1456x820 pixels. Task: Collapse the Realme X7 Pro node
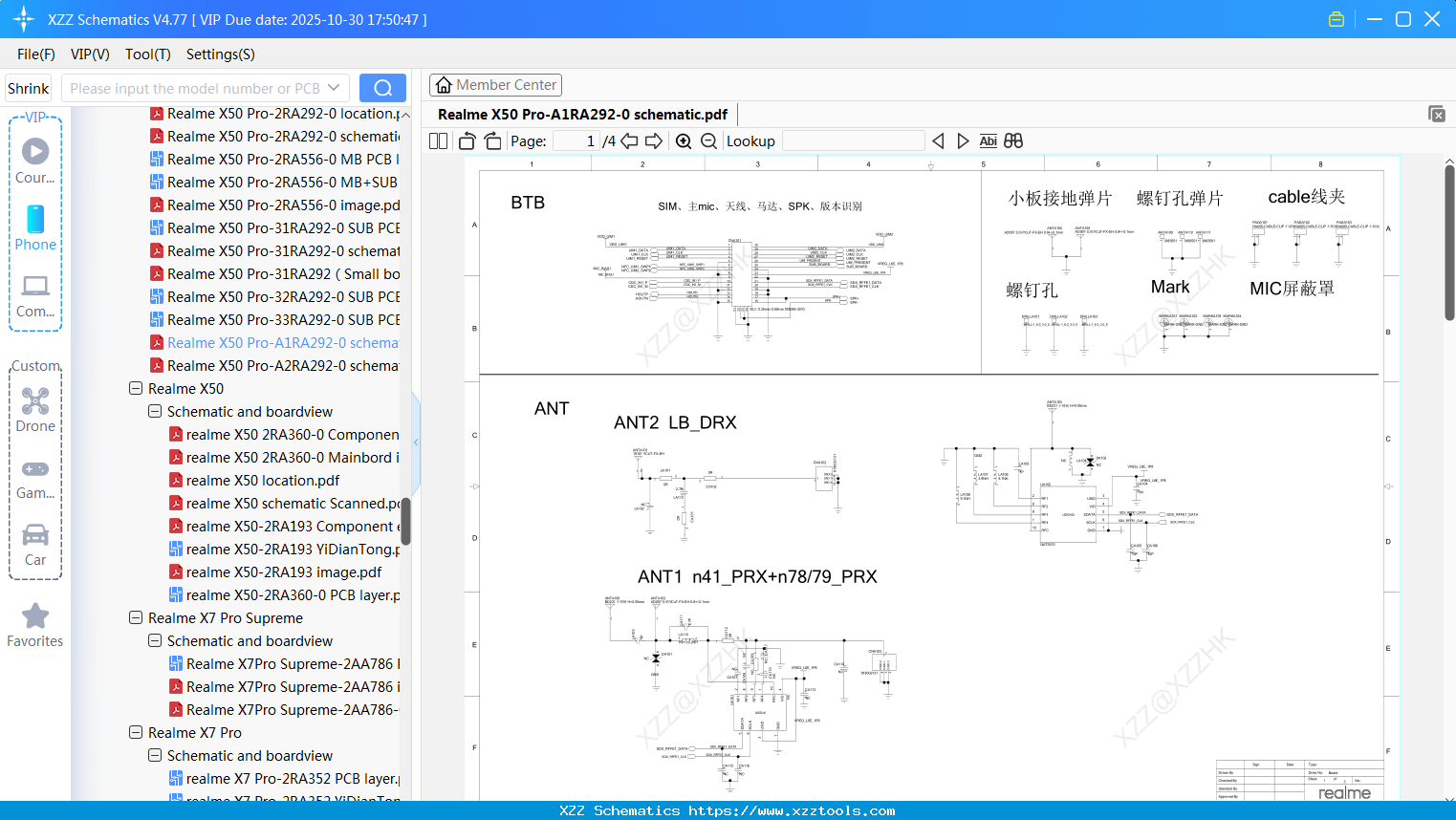[x=136, y=733]
